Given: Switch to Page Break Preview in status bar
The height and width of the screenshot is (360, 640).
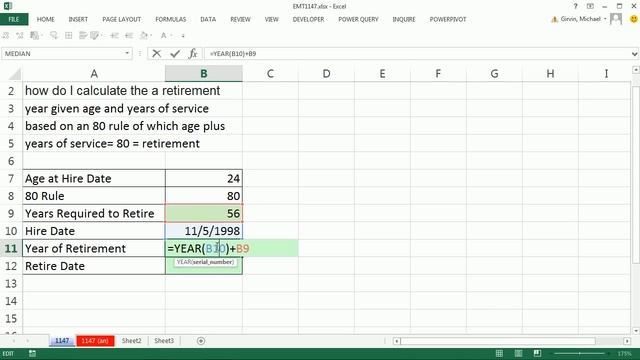Looking at the screenshot, I should [537, 353].
